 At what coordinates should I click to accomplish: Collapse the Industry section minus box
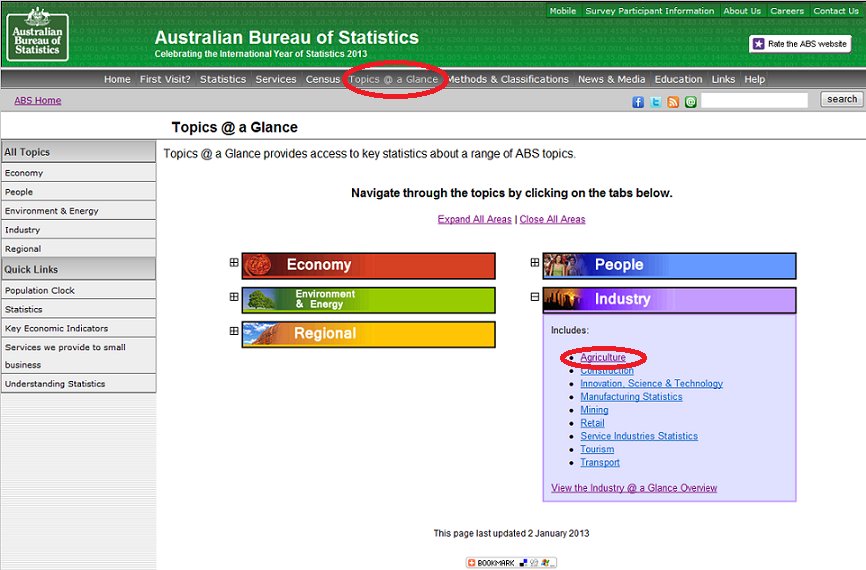(535, 297)
